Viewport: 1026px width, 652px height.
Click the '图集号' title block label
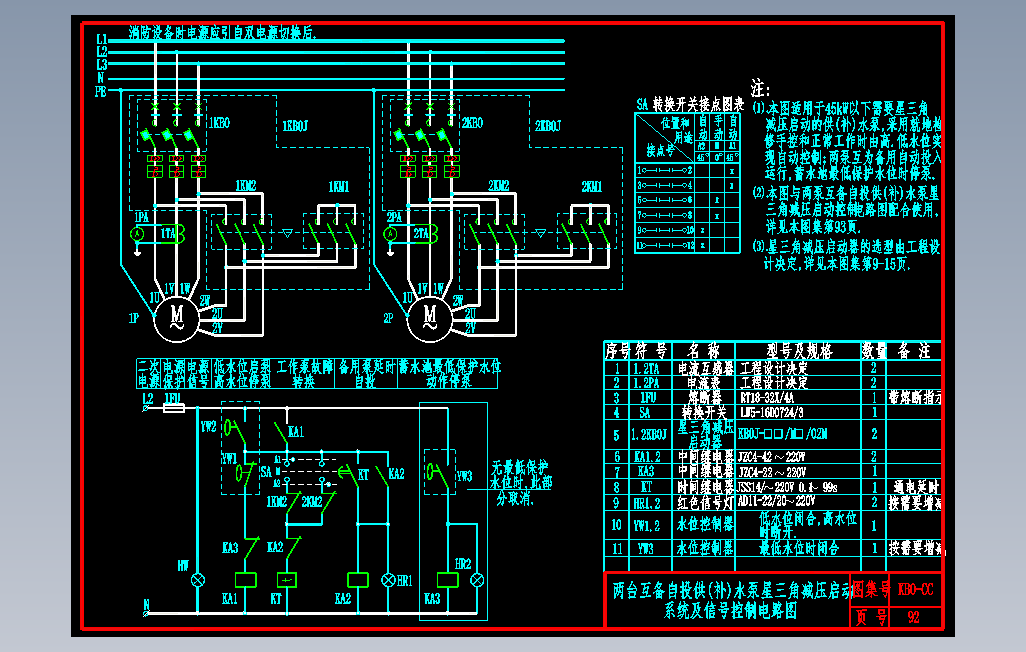pos(870,590)
